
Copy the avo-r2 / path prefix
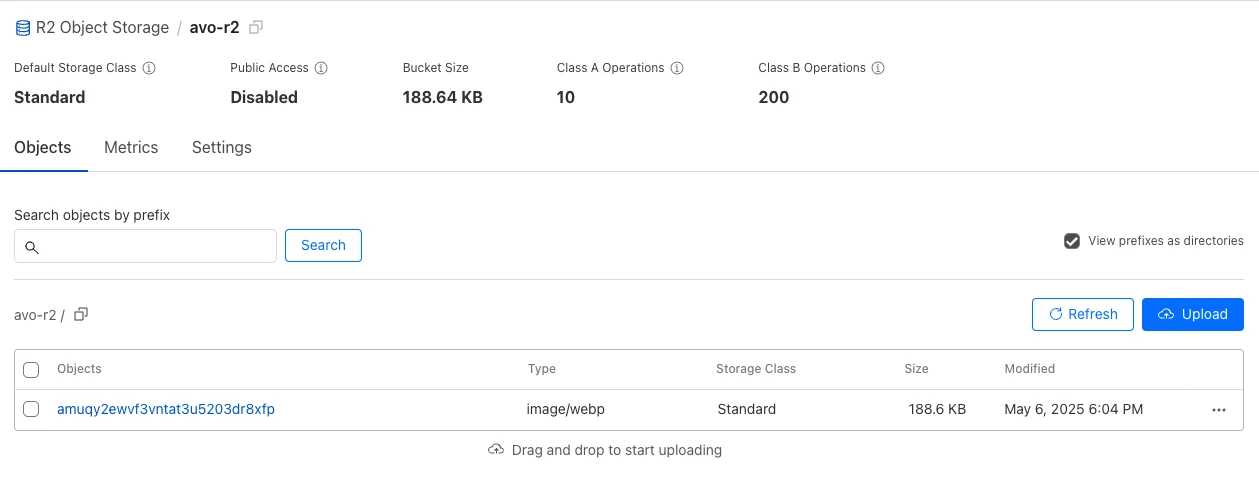tap(82, 314)
